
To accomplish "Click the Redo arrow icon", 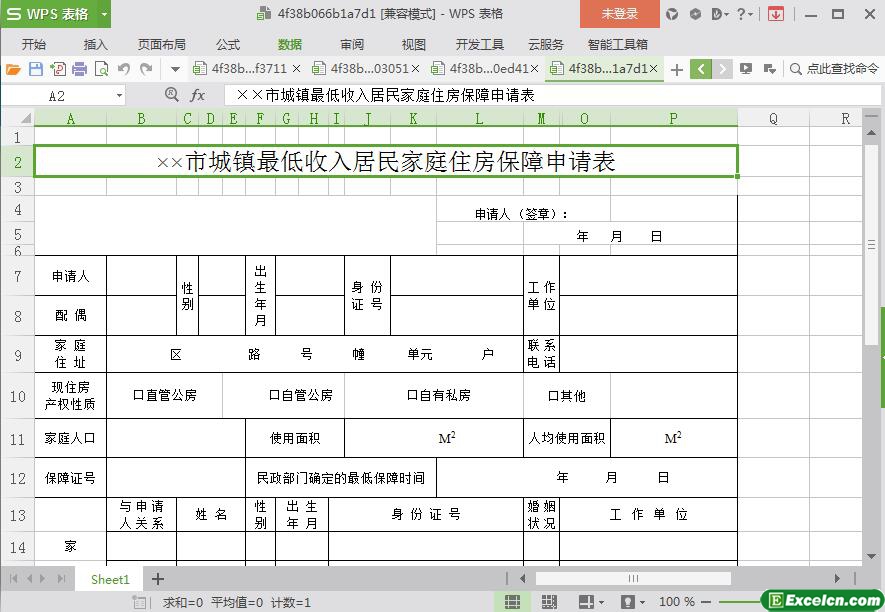I will click(146, 69).
